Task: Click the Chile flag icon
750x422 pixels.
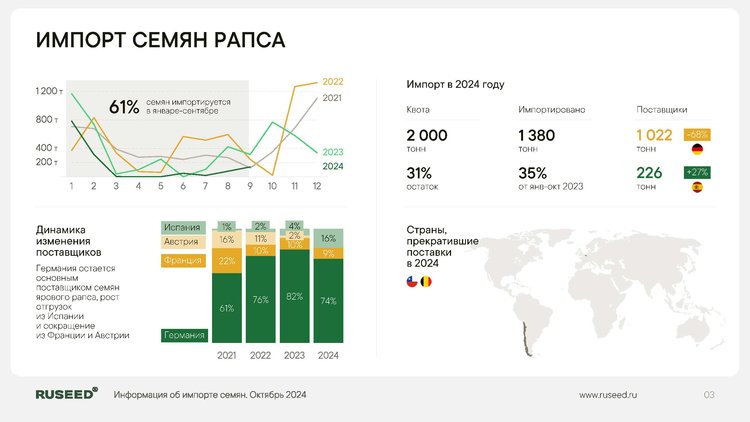Action: (x=412, y=282)
